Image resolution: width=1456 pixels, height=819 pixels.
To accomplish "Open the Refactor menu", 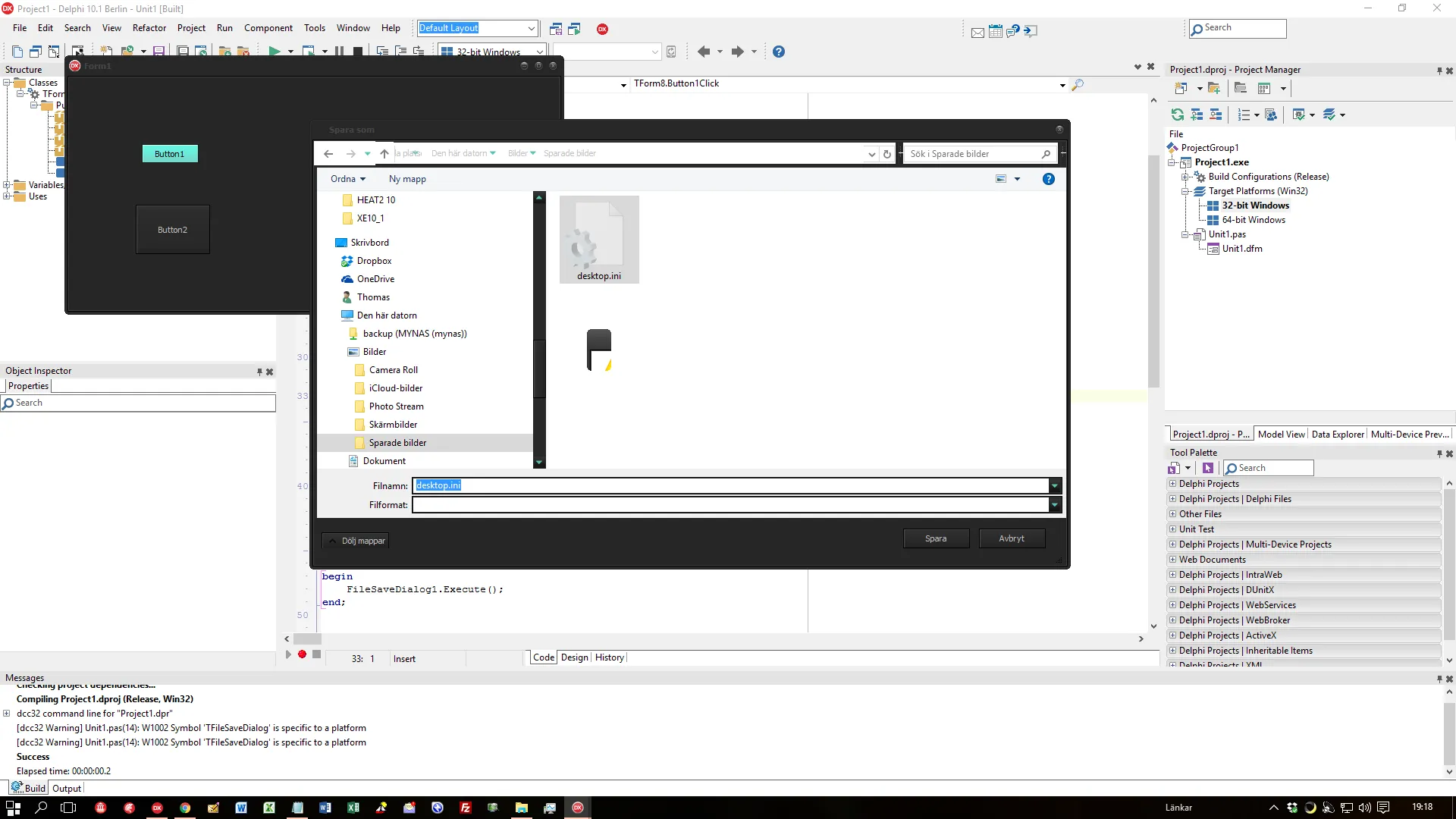I will 149,28.
